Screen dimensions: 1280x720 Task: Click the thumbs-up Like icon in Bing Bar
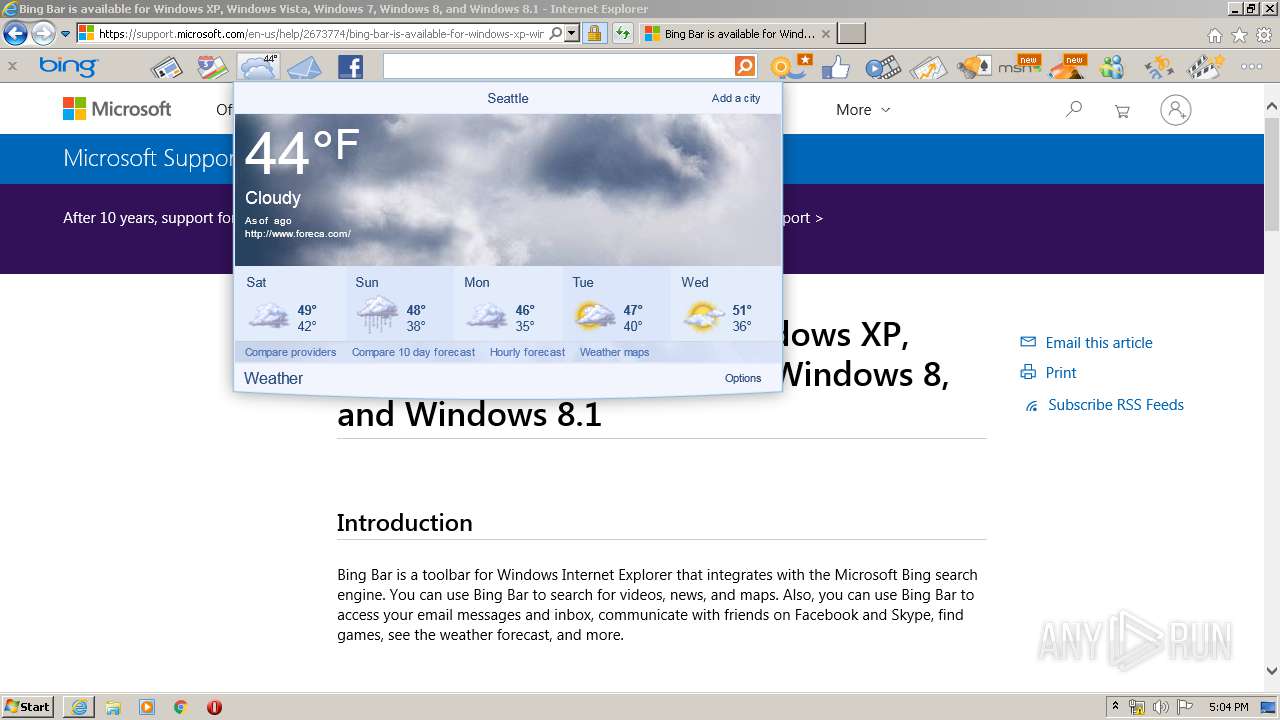pyautogui.click(x=835, y=67)
